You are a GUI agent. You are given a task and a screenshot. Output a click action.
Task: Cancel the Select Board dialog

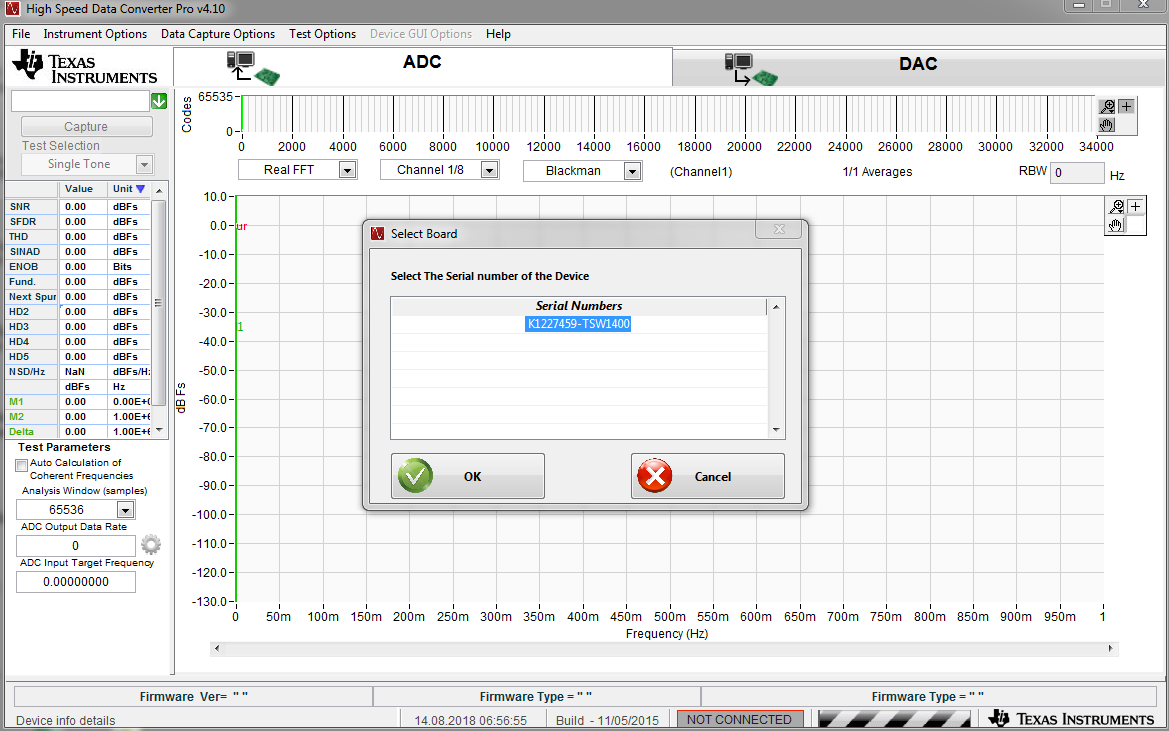708,476
